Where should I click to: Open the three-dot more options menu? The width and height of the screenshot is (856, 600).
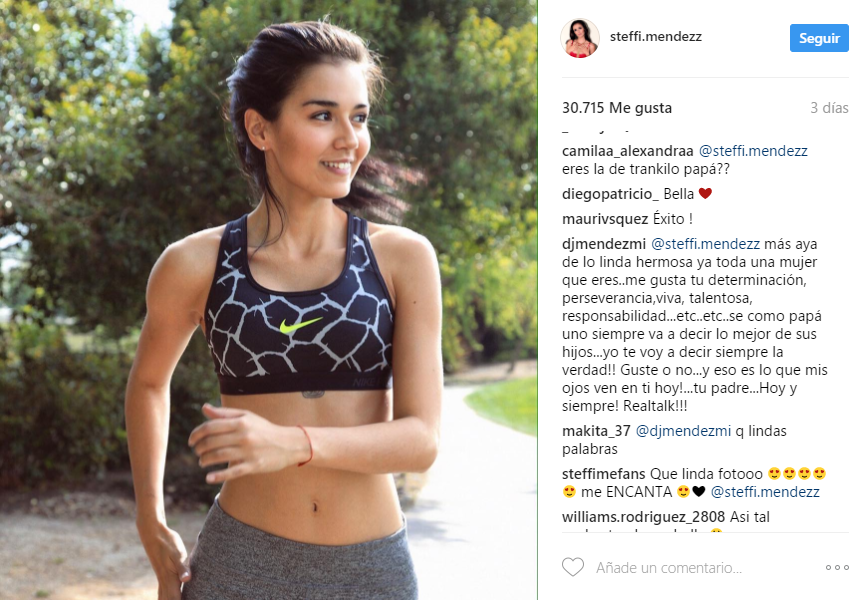837,568
